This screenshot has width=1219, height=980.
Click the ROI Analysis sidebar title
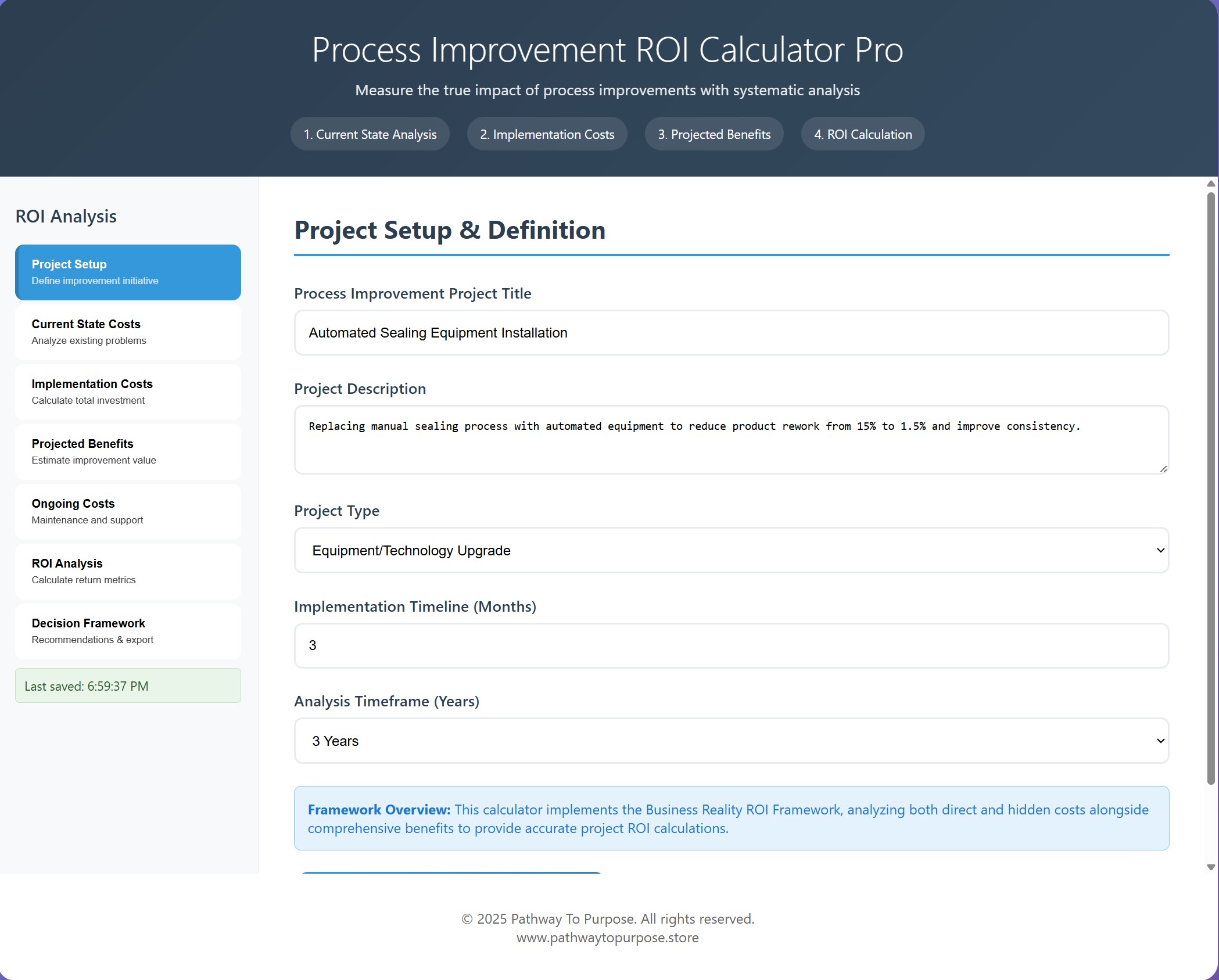pyautogui.click(x=66, y=216)
